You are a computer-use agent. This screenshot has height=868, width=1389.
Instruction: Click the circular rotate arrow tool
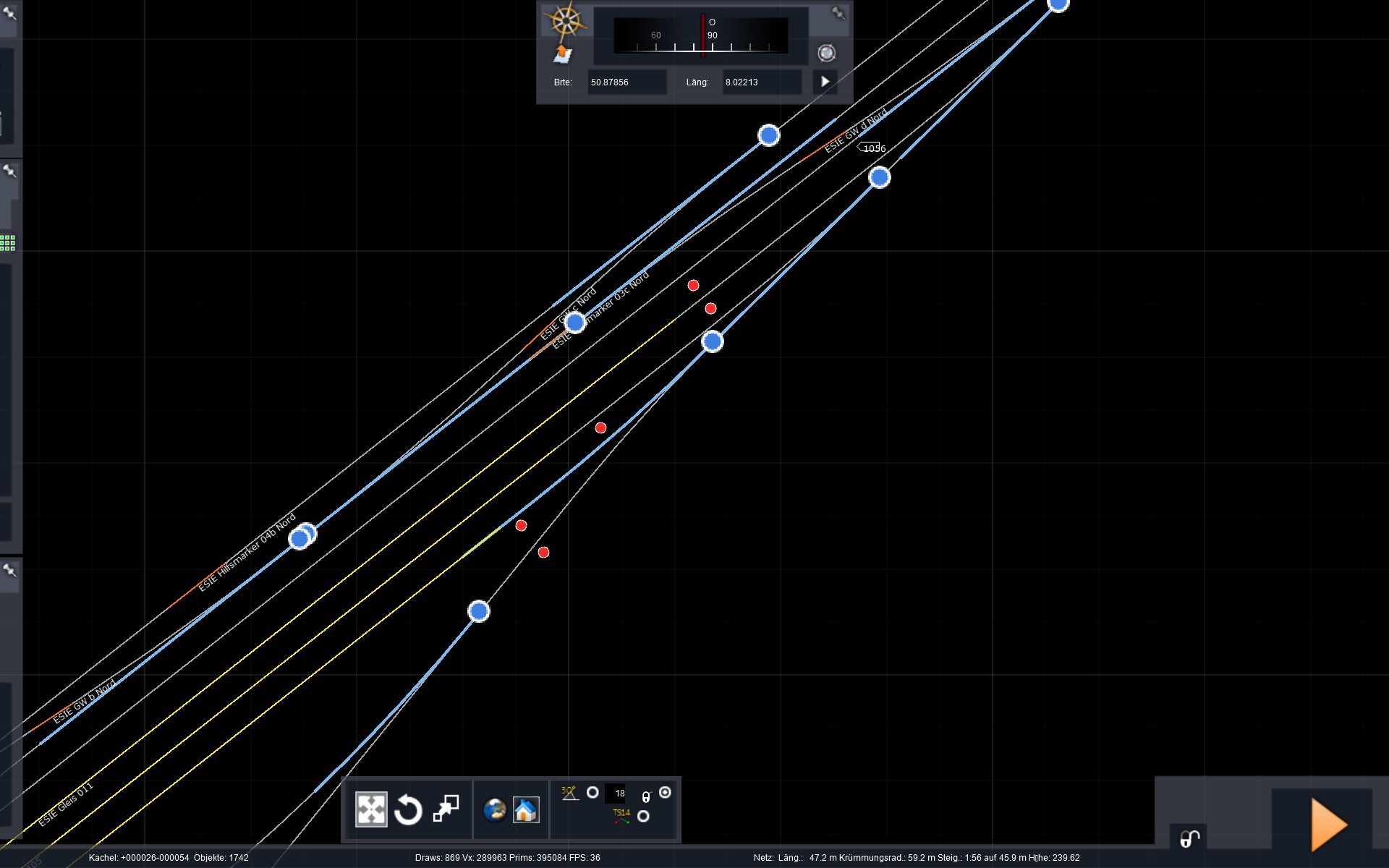[408, 809]
